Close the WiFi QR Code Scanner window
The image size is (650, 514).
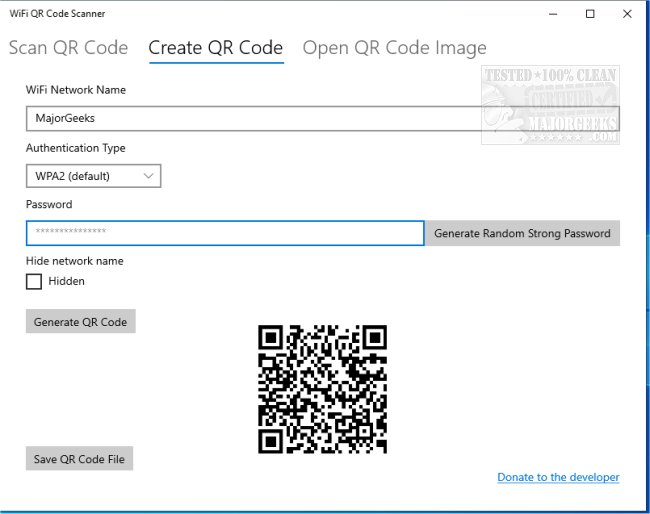(627, 14)
